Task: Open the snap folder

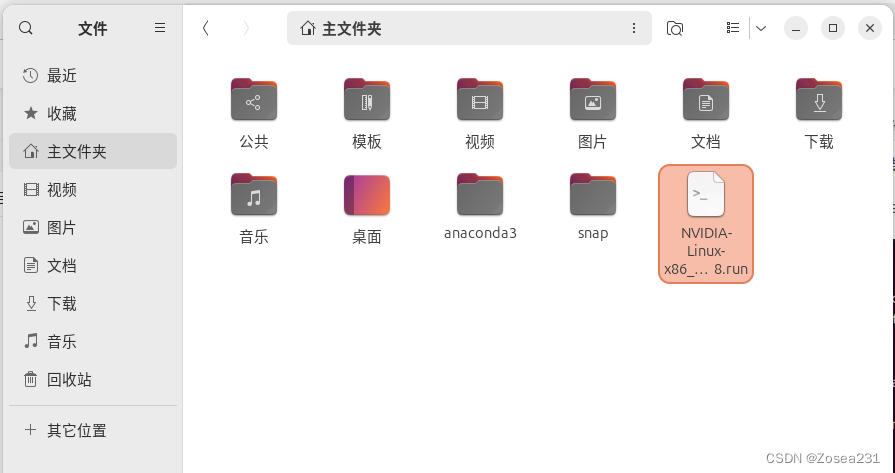Action: 593,195
